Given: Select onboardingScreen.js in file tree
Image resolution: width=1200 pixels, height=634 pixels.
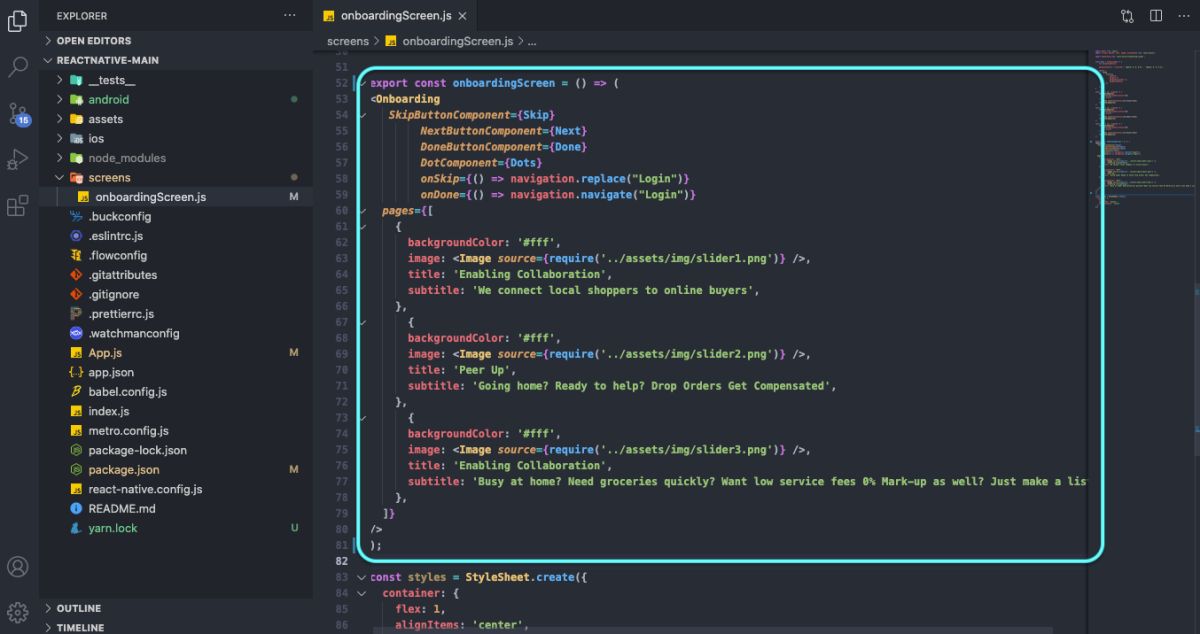Looking at the screenshot, I should (x=176, y=197).
